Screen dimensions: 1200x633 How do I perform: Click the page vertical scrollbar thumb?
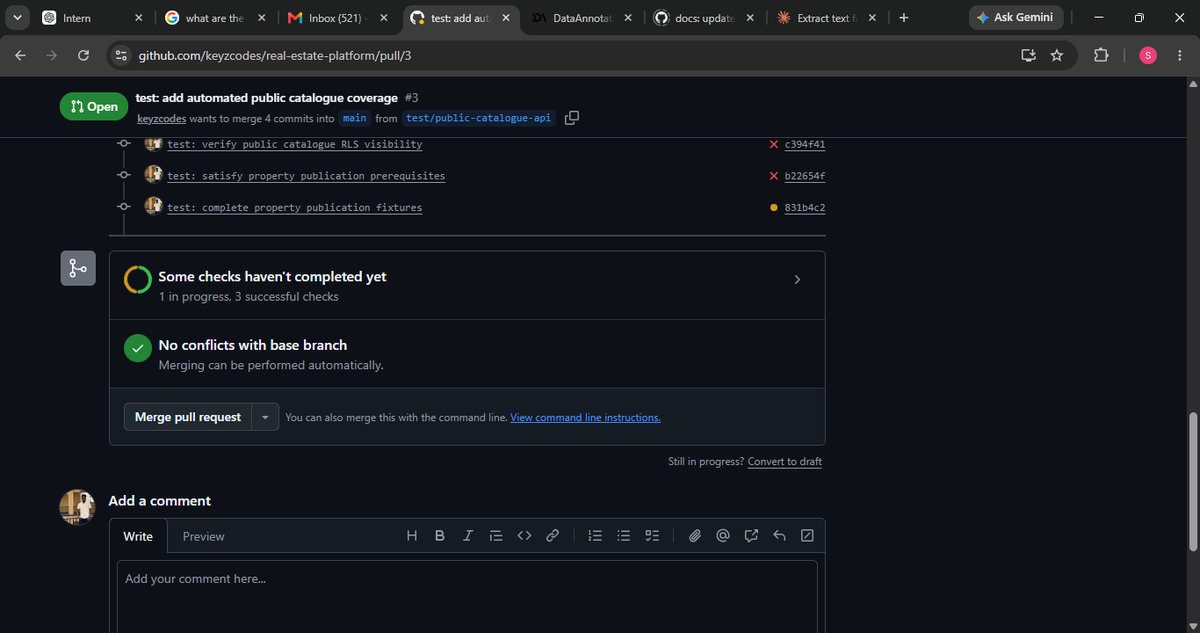[x=1192, y=480]
